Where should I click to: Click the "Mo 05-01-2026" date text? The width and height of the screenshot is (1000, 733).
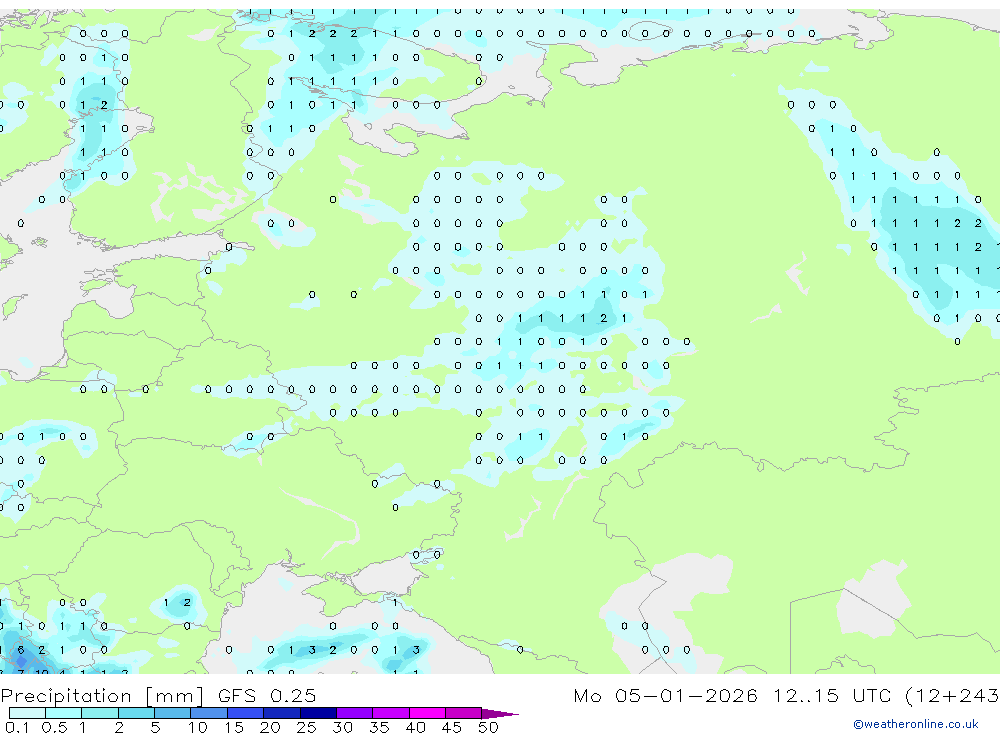[x=666, y=695]
